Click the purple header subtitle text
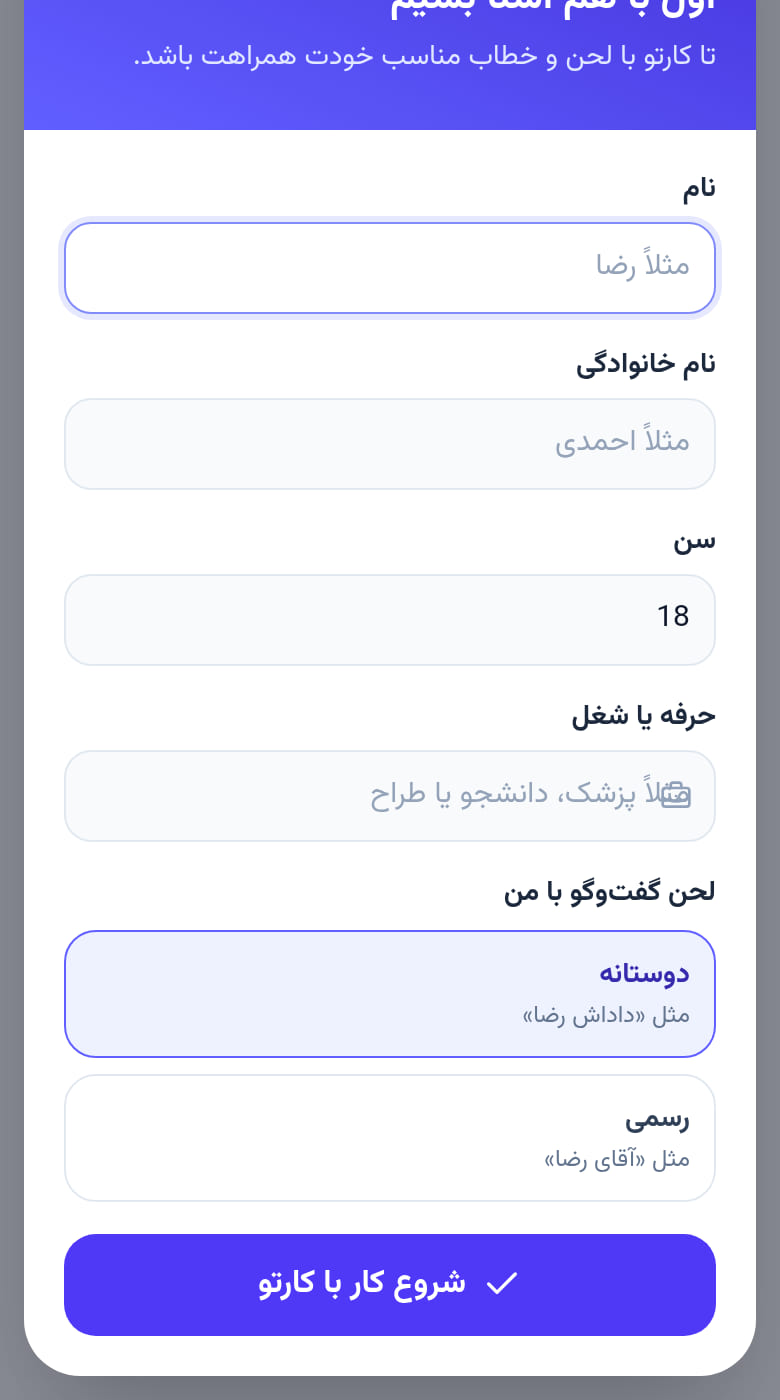 point(424,55)
